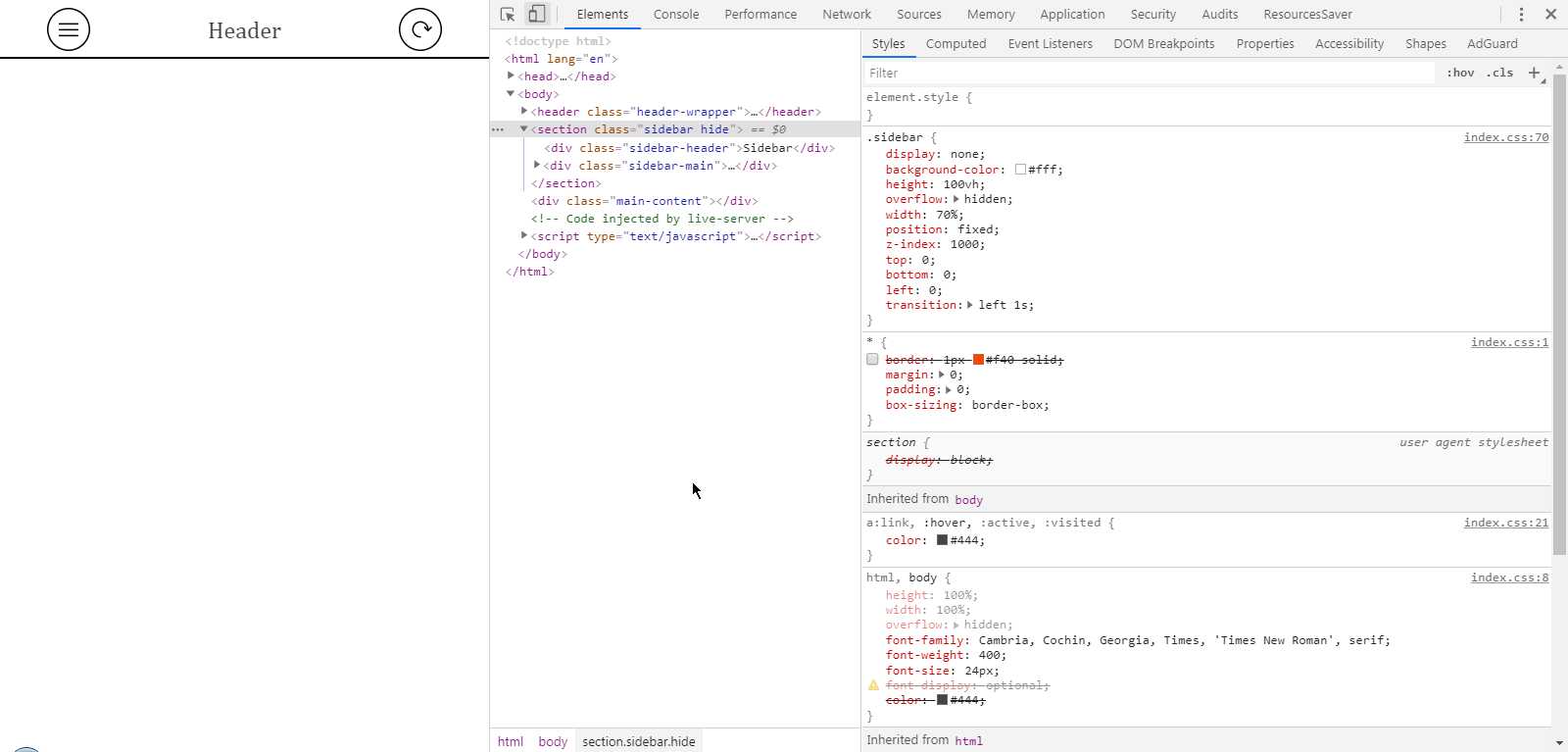Expand the margin shorthand property
The width and height of the screenshot is (1568, 752).
(942, 375)
